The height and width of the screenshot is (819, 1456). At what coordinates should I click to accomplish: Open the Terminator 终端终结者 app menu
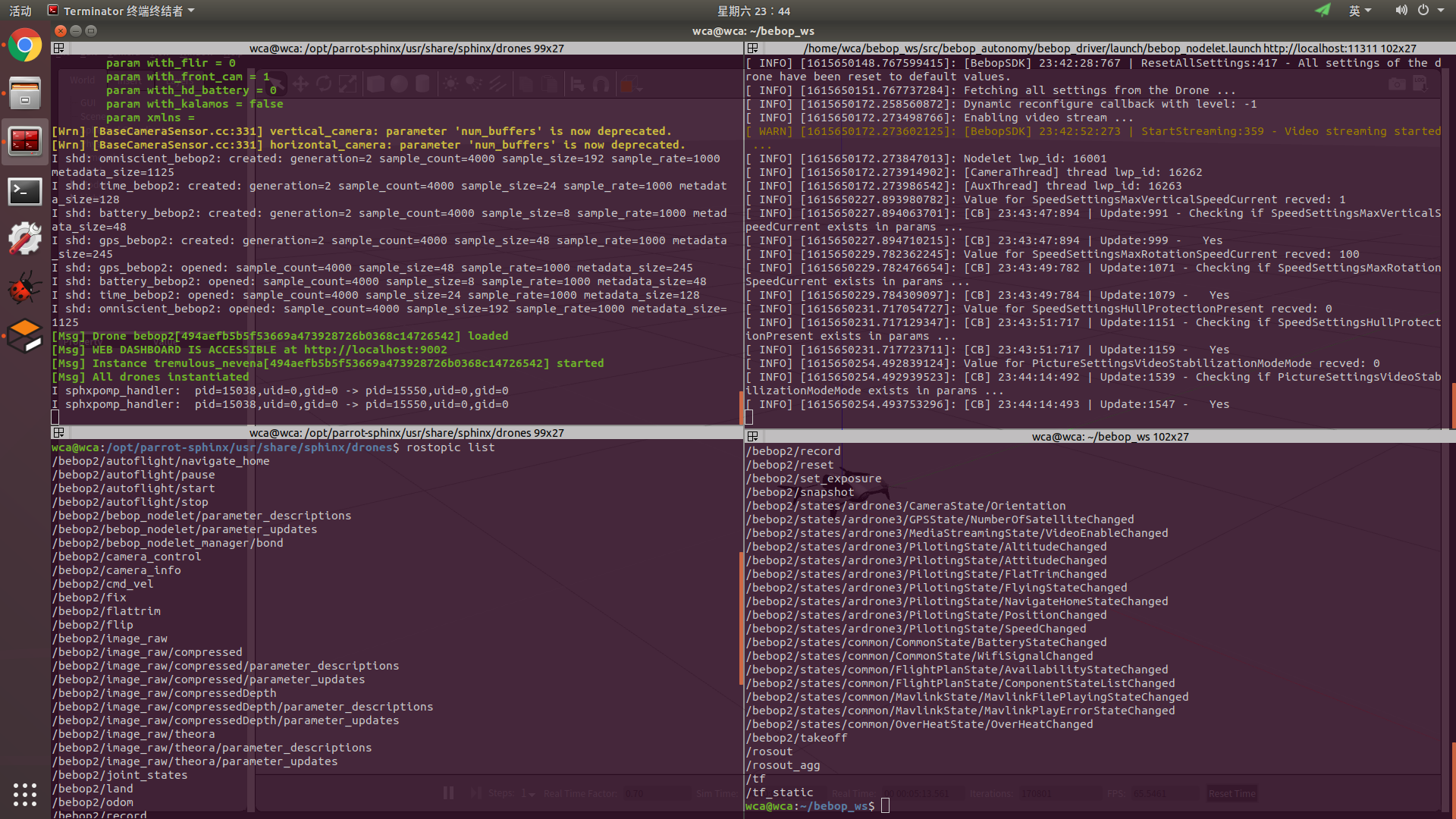(x=121, y=11)
